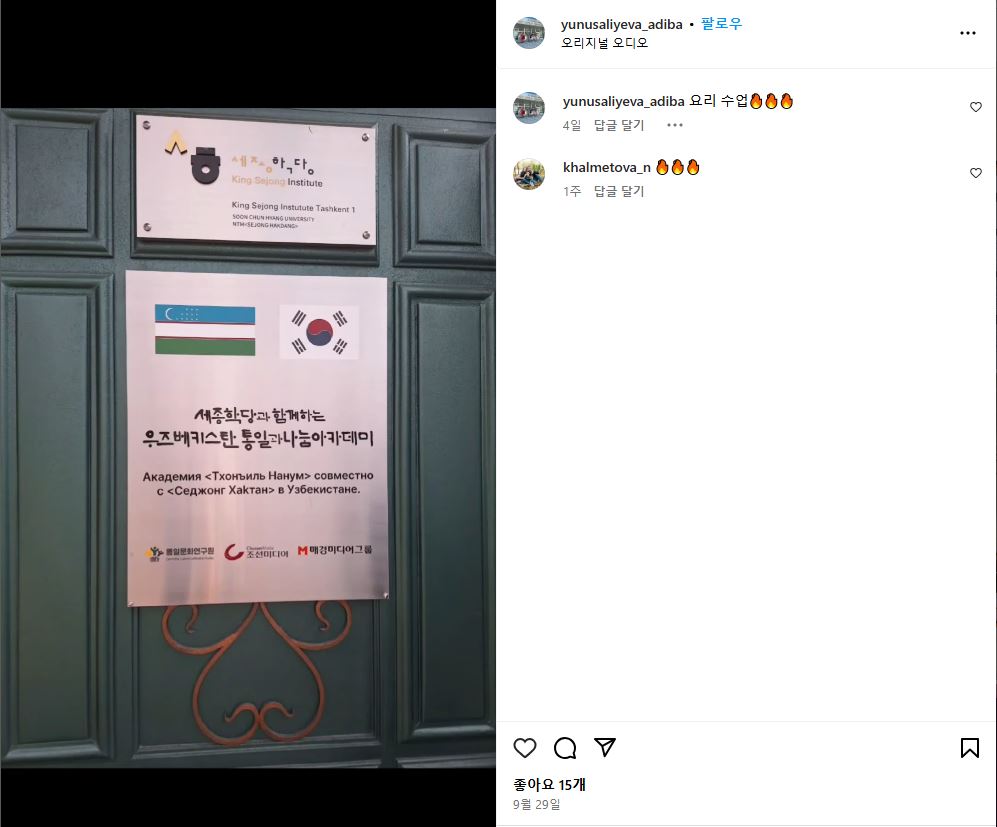Reply to khalmetova_n's comment via 답글 달기

pyautogui.click(x=619, y=191)
